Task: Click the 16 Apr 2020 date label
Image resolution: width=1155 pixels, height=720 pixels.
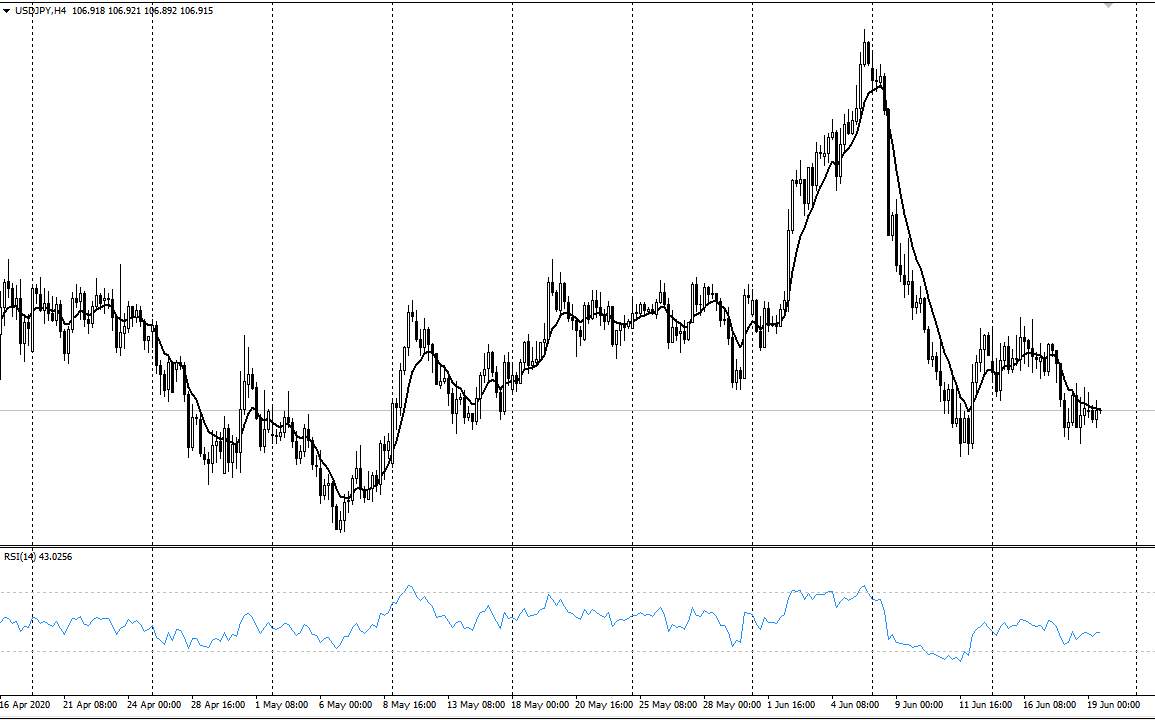Action: [25, 705]
